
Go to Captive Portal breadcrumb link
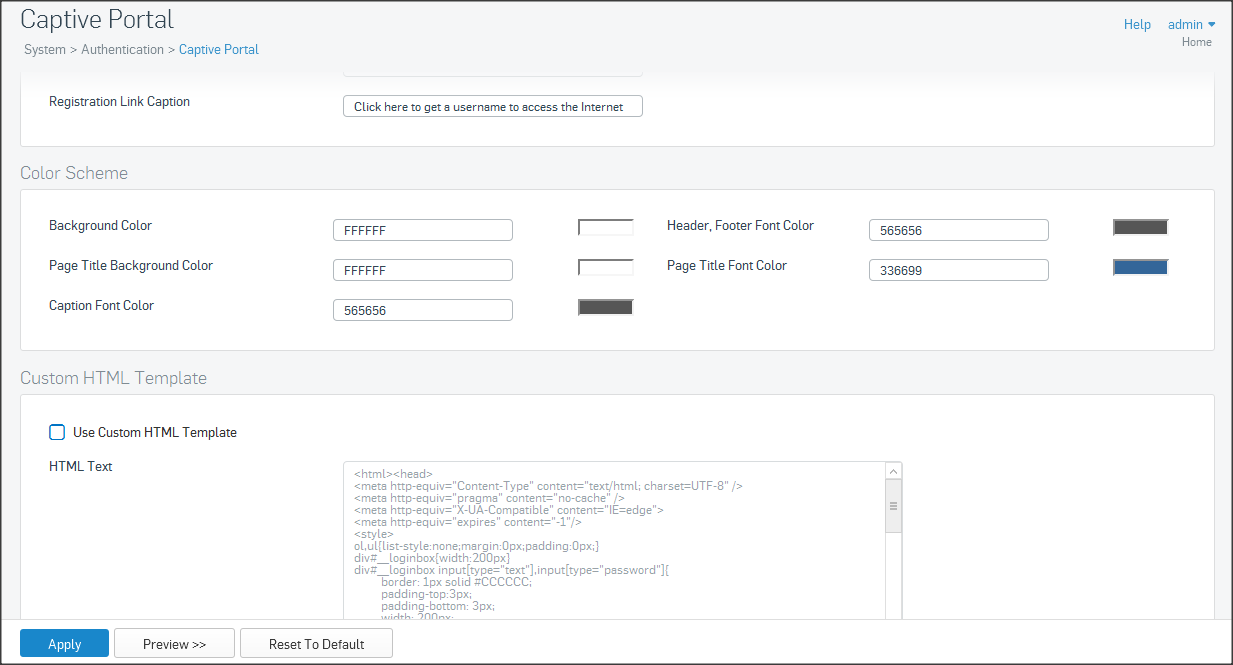[218, 49]
